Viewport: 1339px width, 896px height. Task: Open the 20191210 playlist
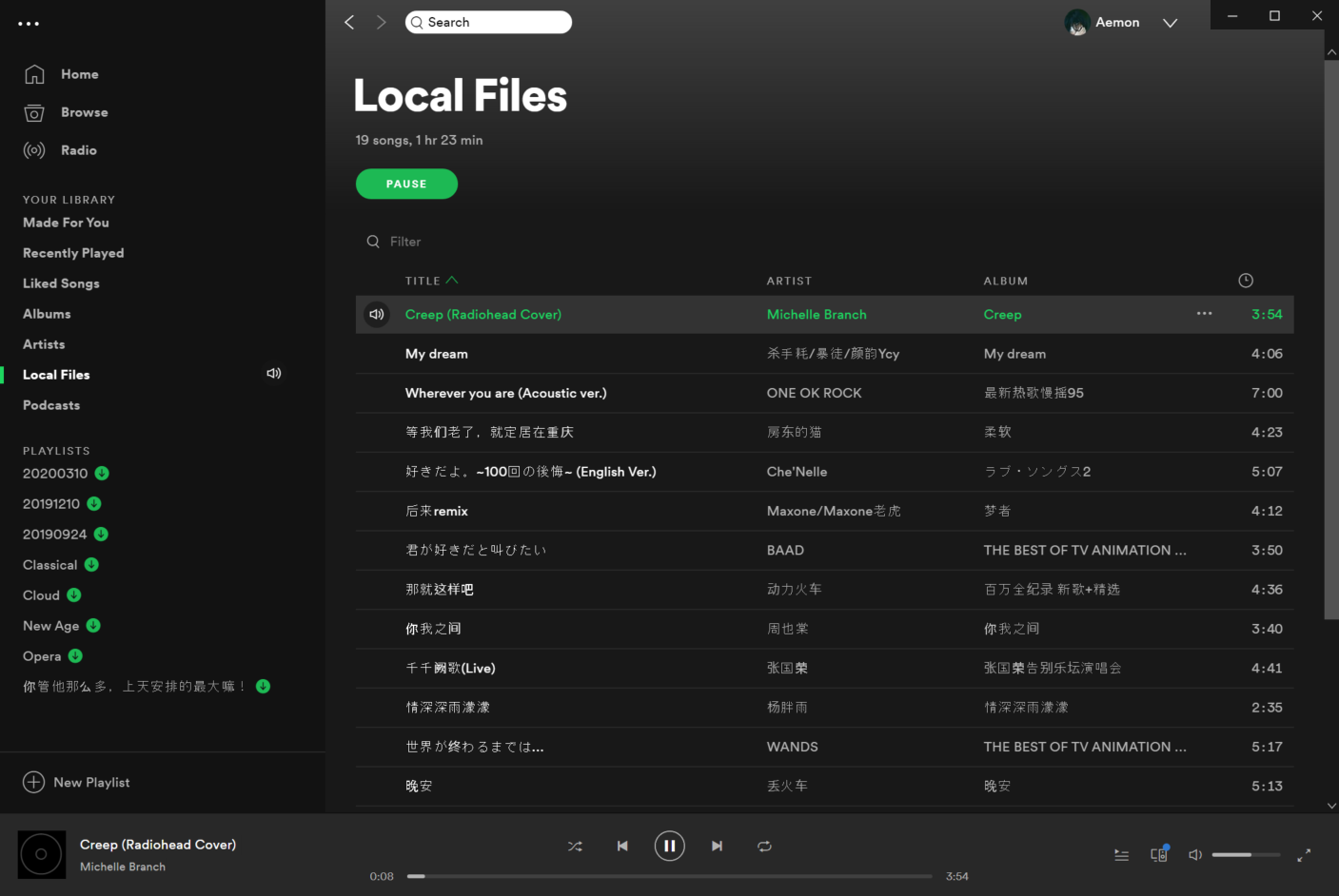tap(51, 504)
